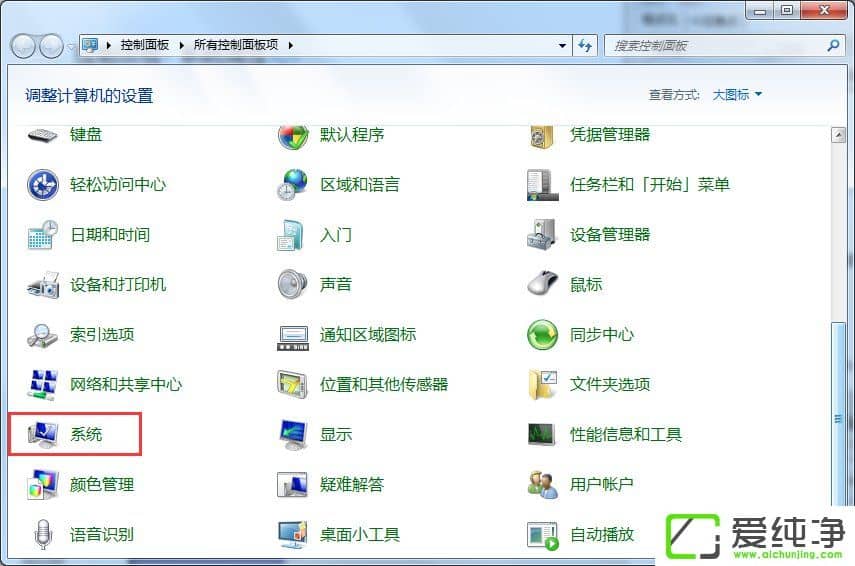Open 轻松访问中心 icon
Image resolution: width=855 pixels, height=566 pixels.
coord(42,185)
